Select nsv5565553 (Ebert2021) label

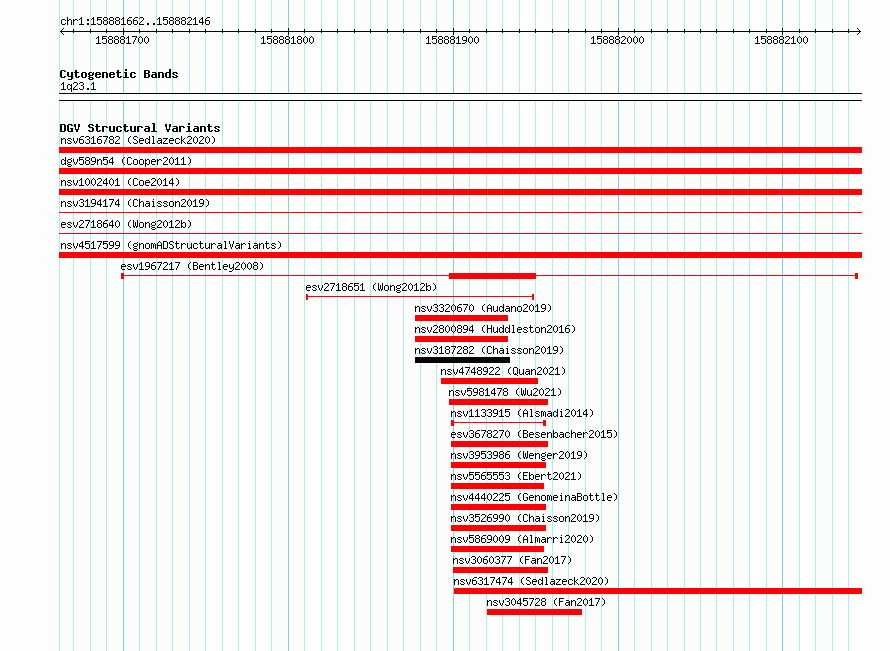pos(516,476)
